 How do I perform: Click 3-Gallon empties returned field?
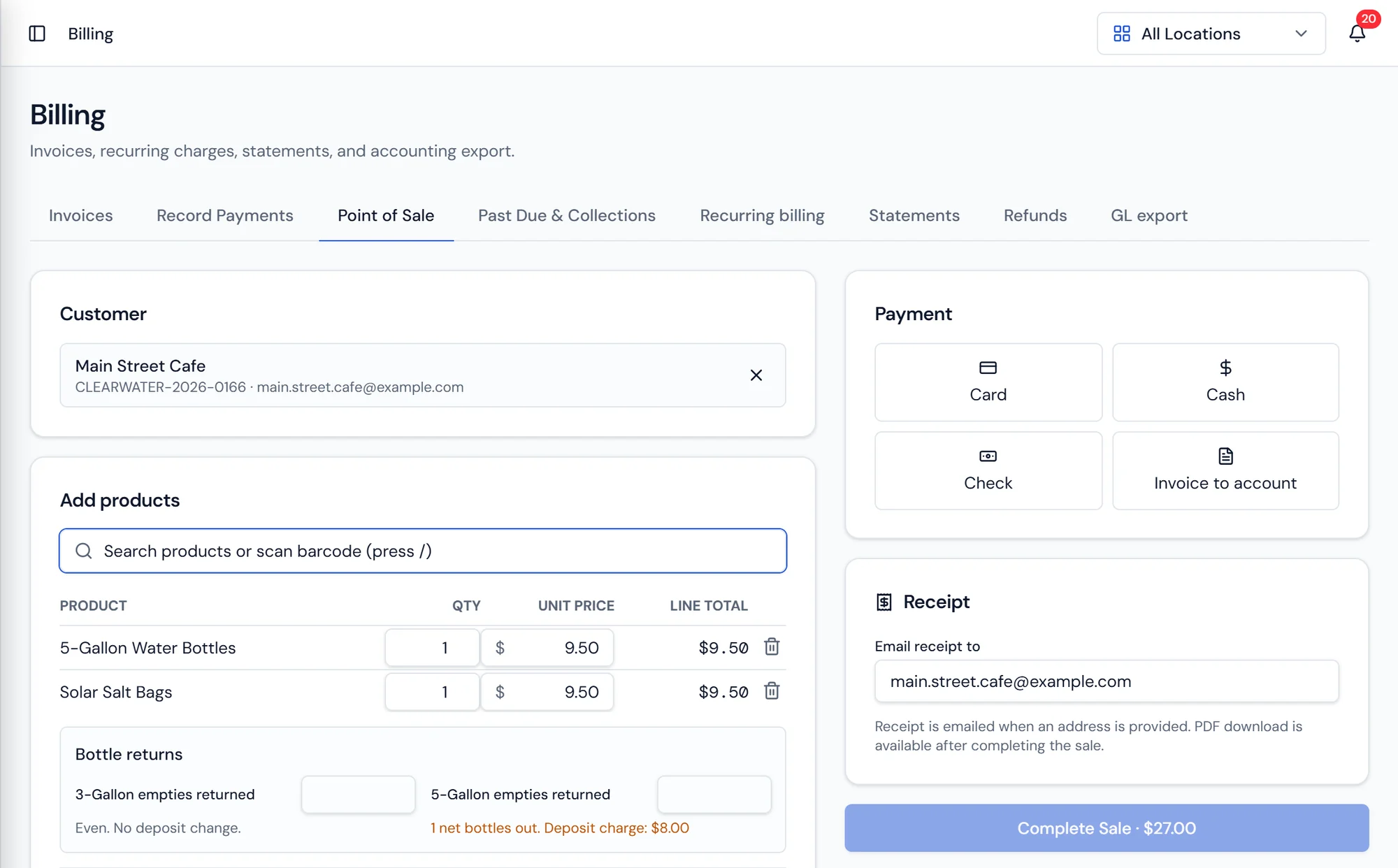click(x=358, y=794)
